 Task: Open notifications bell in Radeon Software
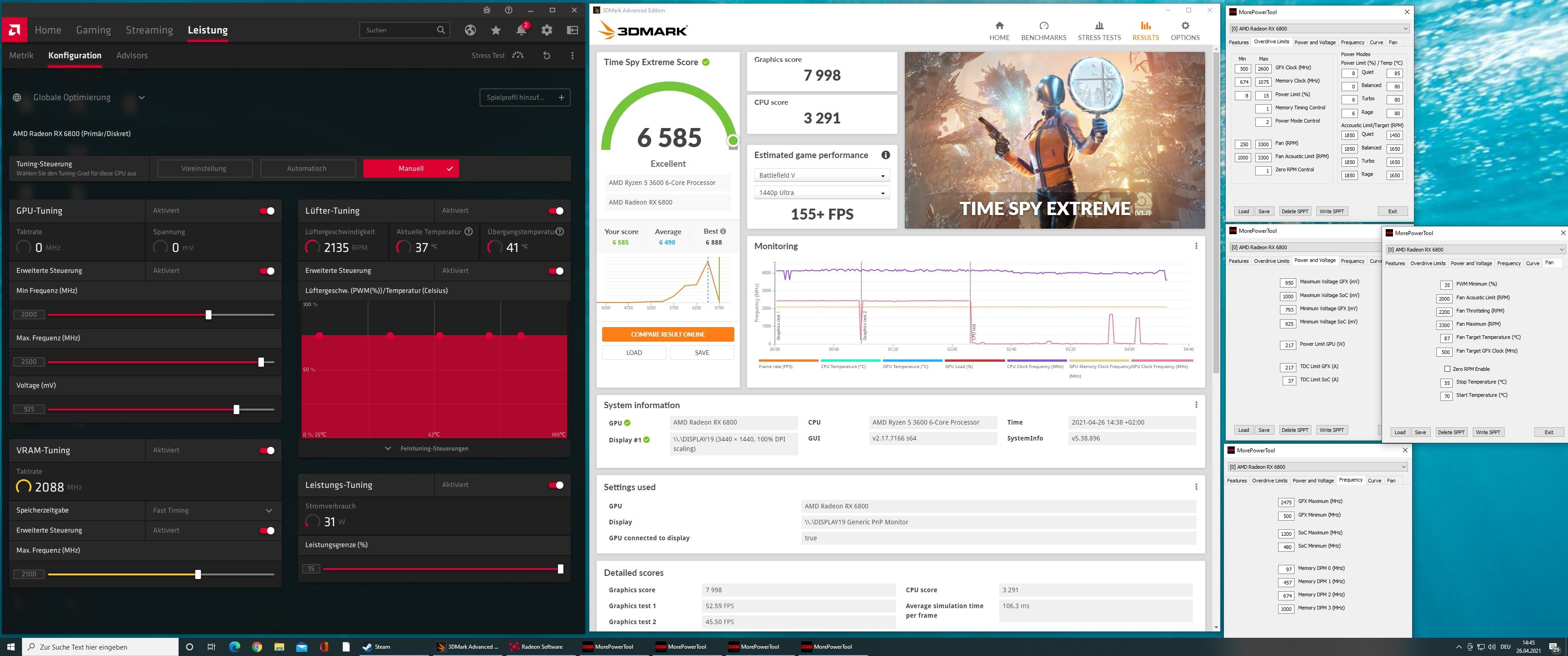[x=521, y=30]
